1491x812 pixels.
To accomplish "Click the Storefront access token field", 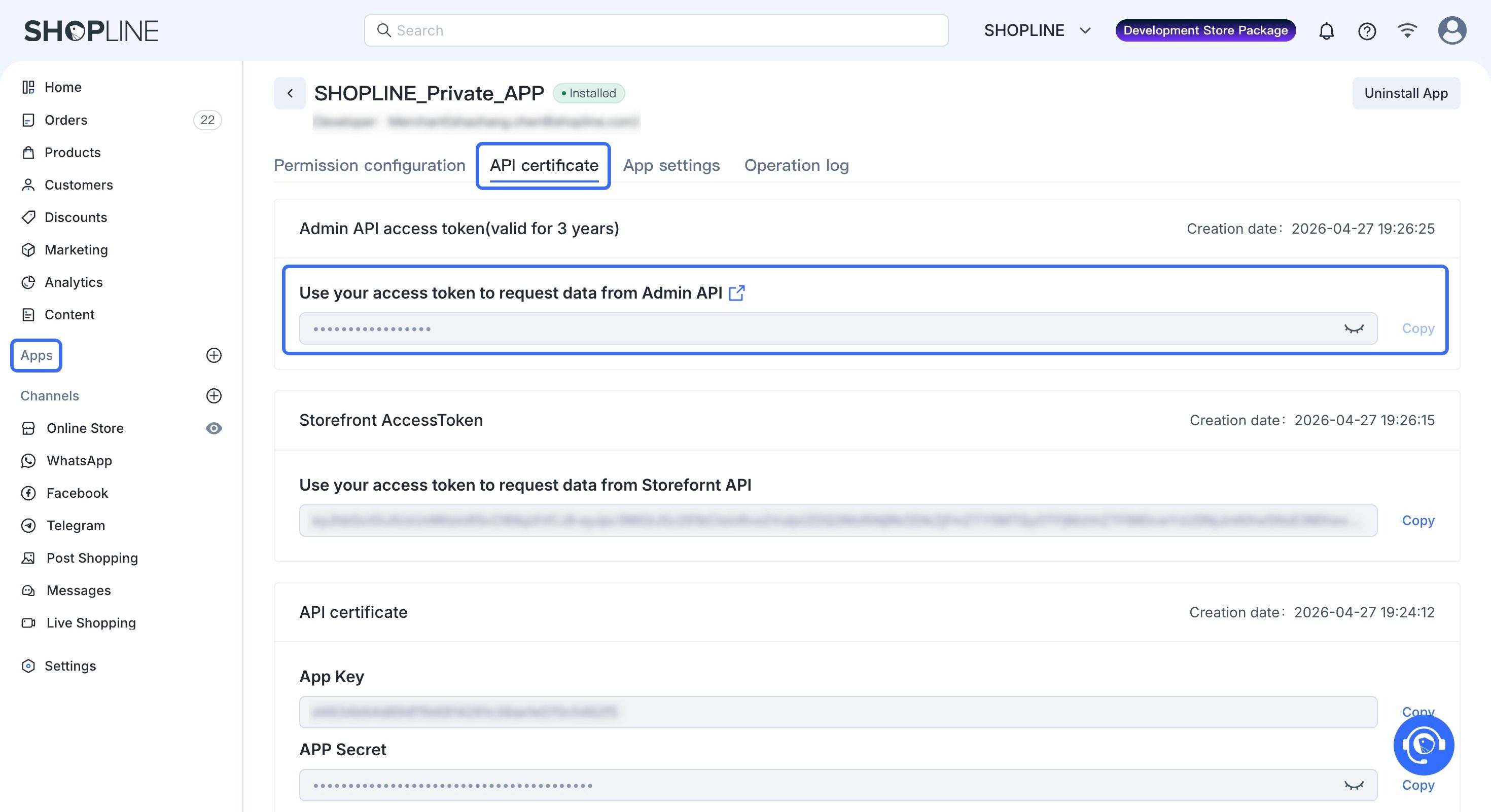I will click(x=838, y=521).
